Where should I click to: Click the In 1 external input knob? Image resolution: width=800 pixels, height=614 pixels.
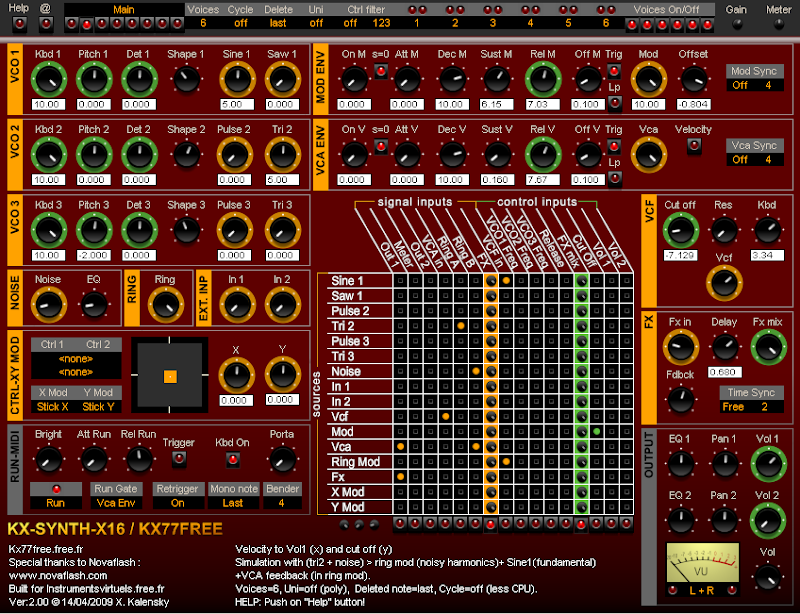(x=237, y=305)
